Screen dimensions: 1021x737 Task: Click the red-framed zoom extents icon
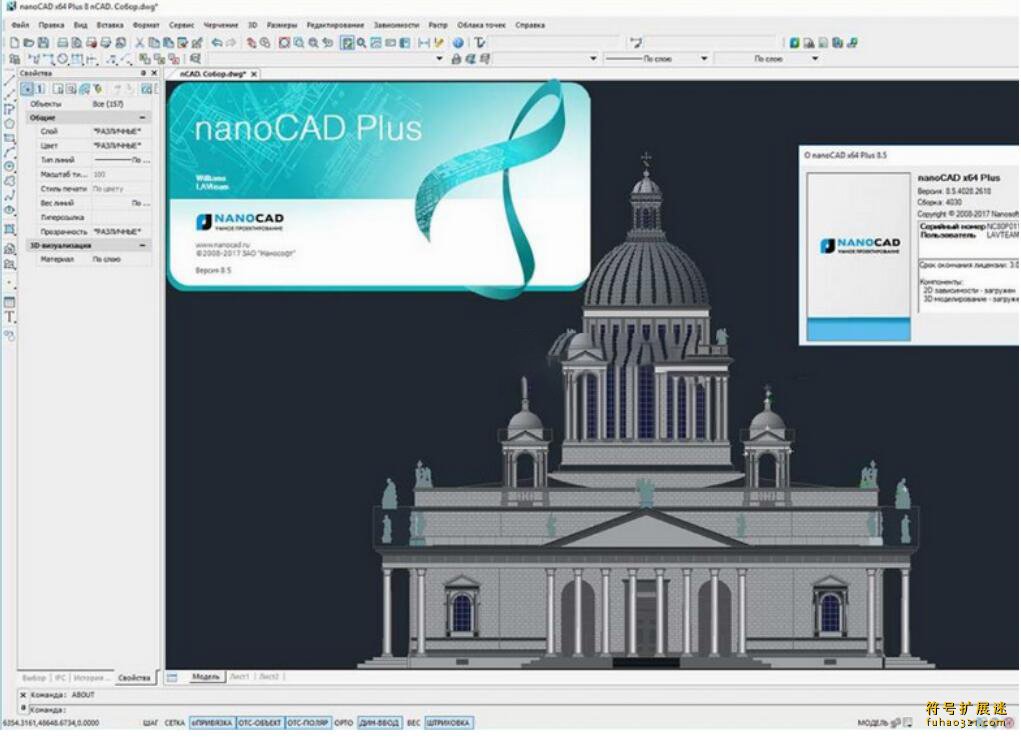pos(285,43)
